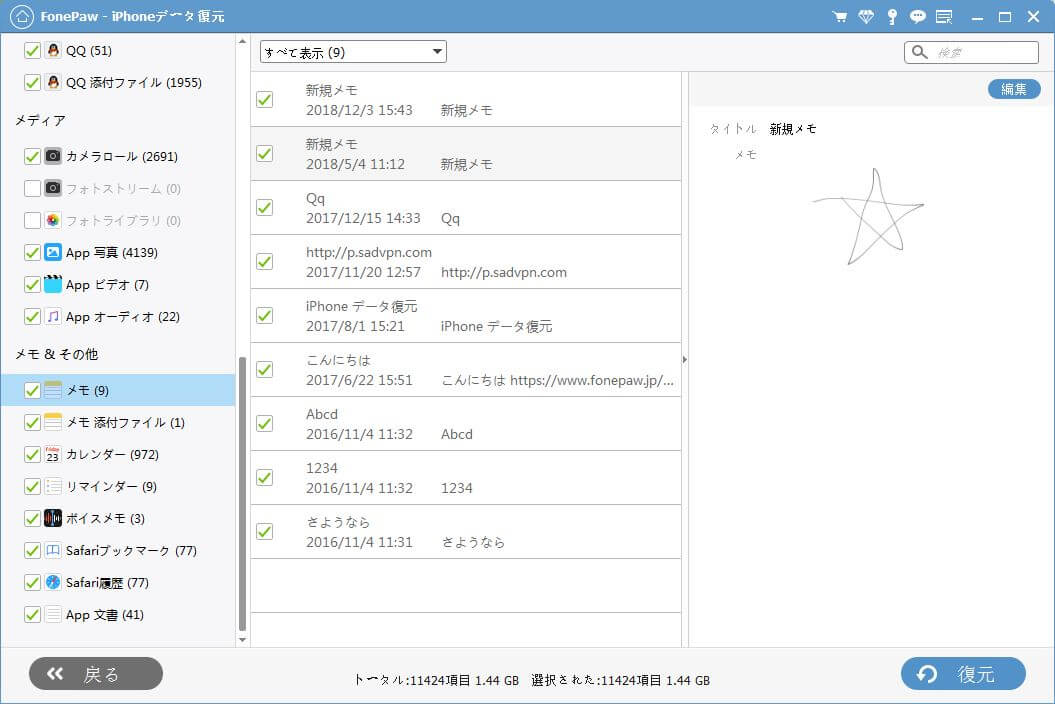Click the sidebar scroll down arrow
Screen dimensions: 1055x704
(242, 640)
